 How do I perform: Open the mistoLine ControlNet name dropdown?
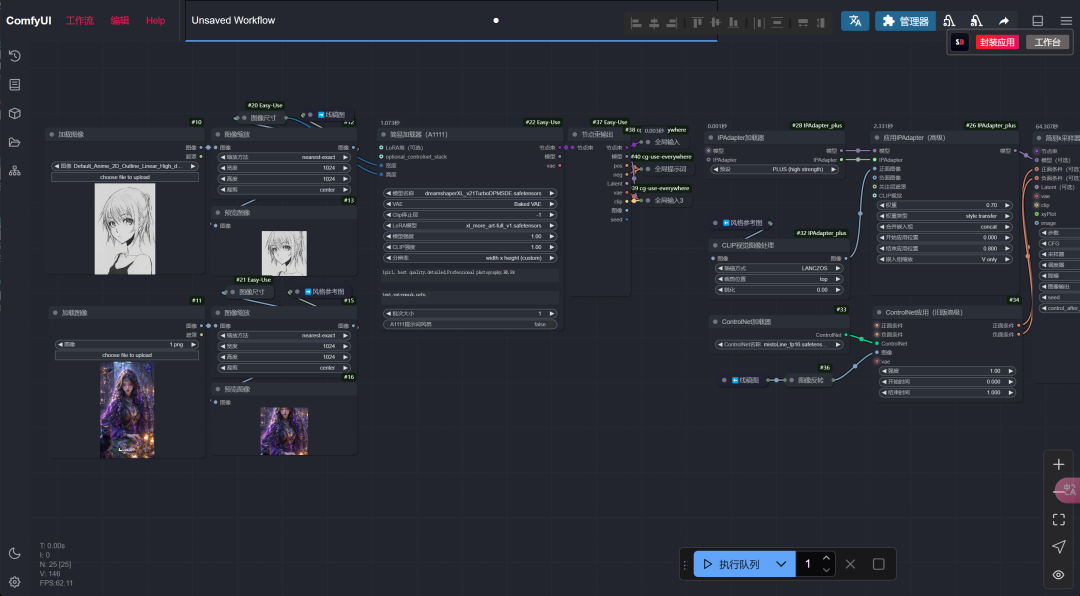779,345
